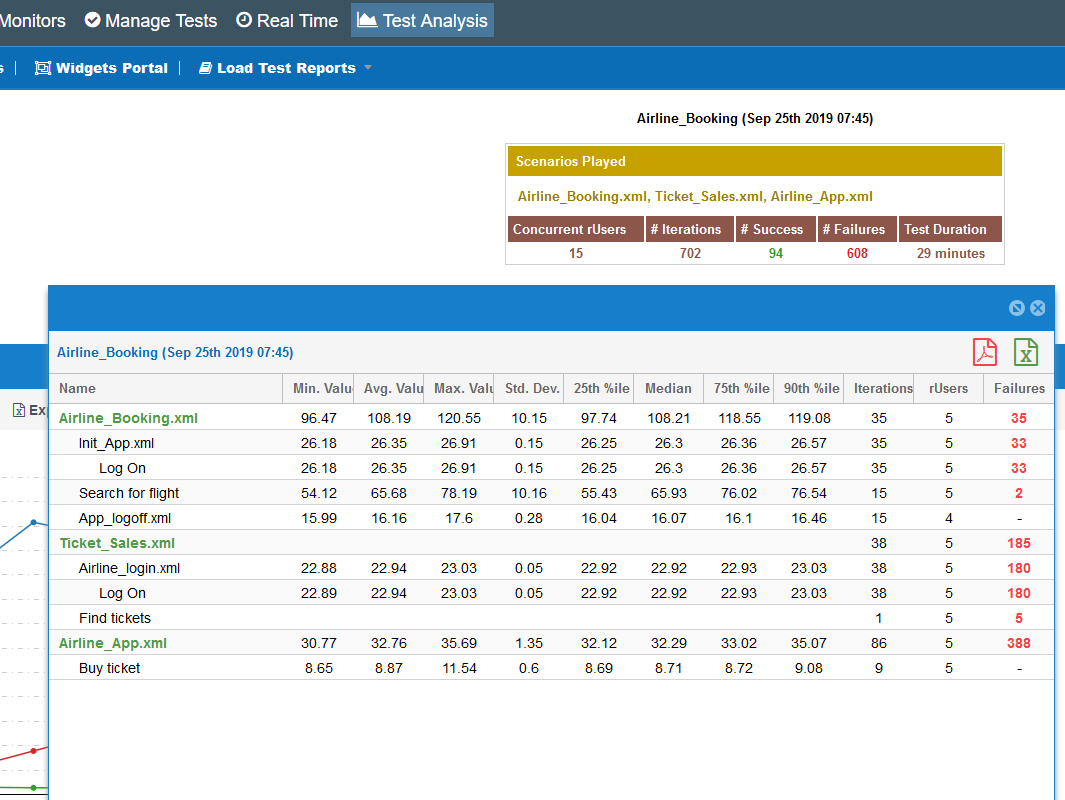Image resolution: width=1065 pixels, height=800 pixels.
Task: Select the Ticket_Sales.xml scenario row
Action: coord(552,543)
